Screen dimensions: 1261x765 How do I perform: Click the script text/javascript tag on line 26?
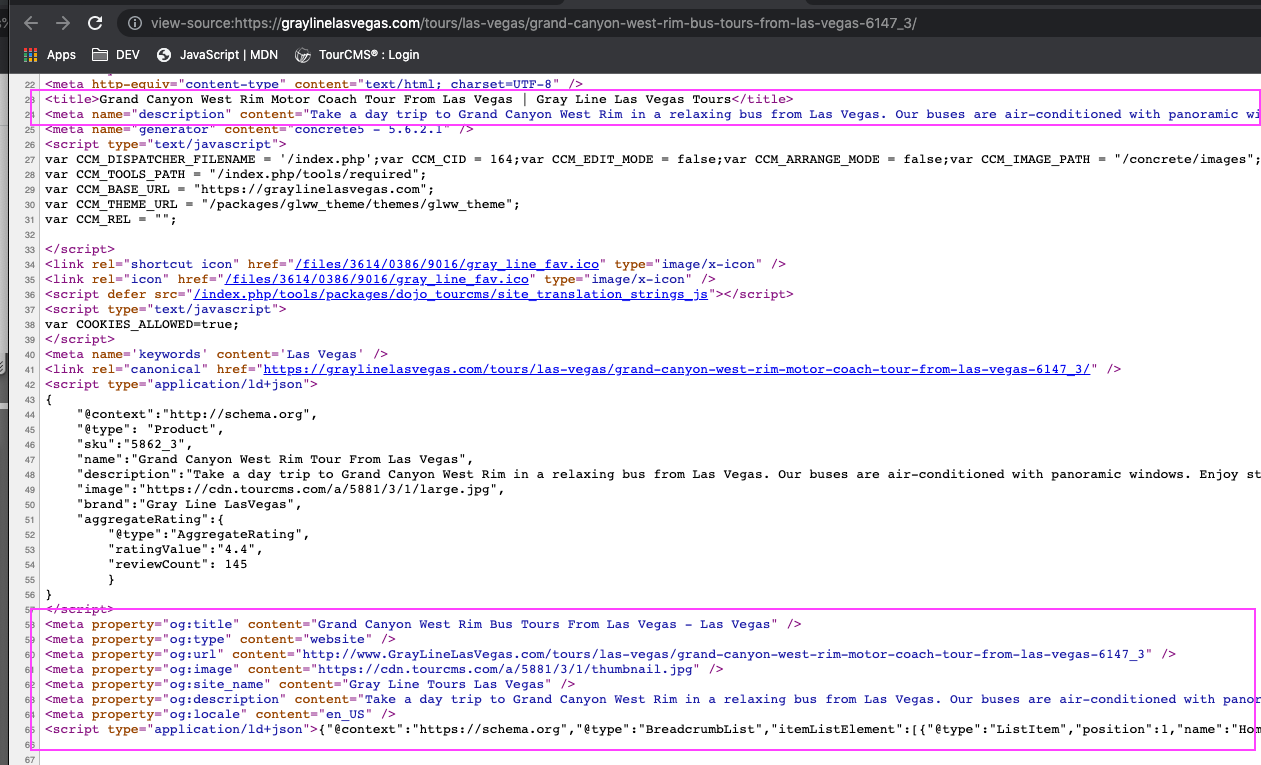[x=165, y=144]
